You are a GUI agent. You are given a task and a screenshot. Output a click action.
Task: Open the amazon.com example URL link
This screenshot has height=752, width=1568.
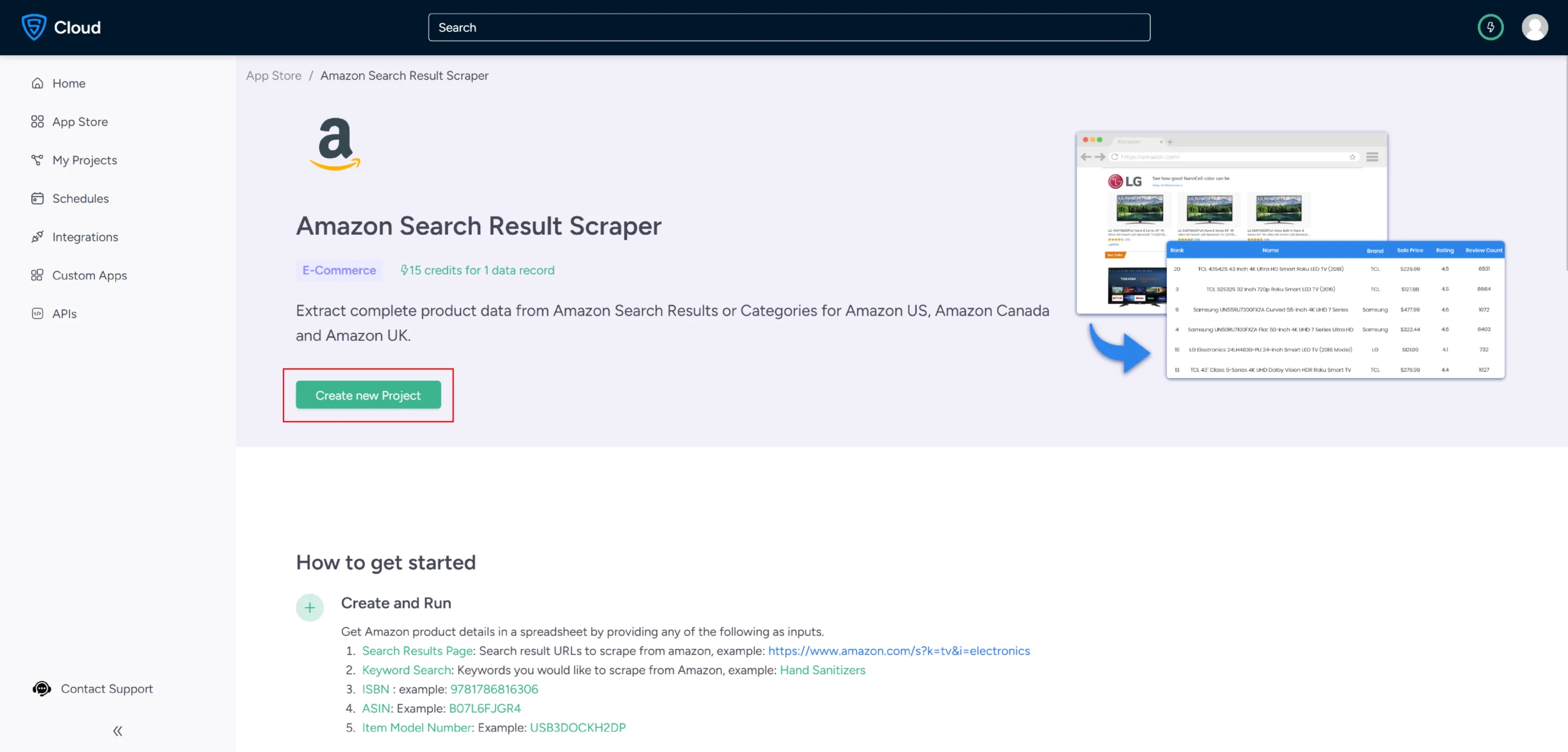pyautogui.click(x=899, y=651)
